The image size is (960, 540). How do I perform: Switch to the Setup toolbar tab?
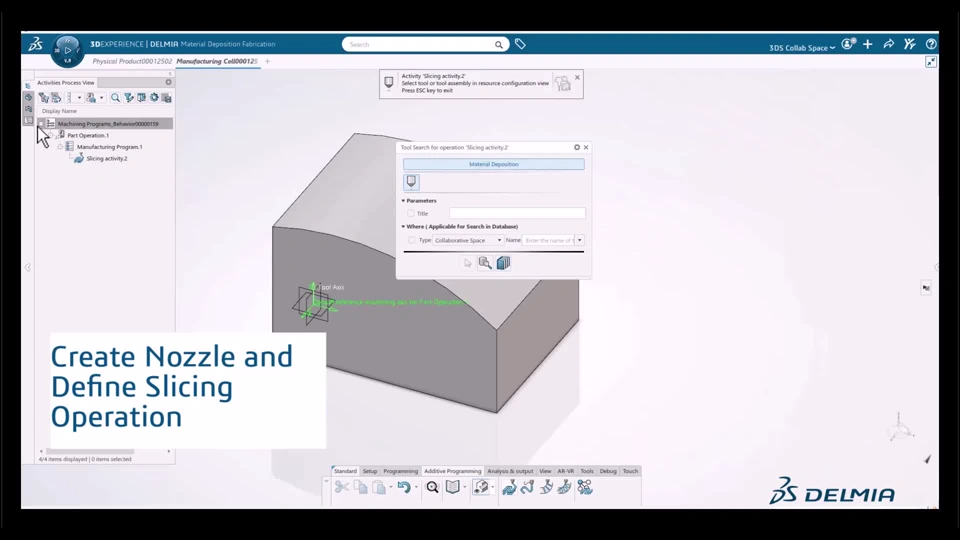[370, 471]
